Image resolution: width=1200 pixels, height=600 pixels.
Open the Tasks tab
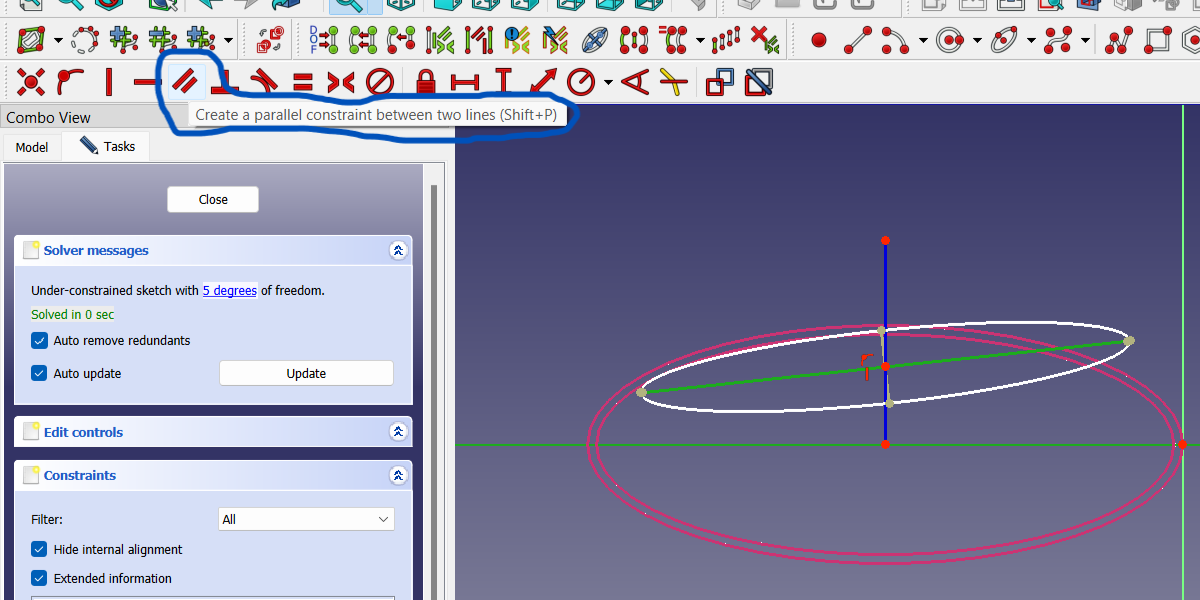pos(105,146)
